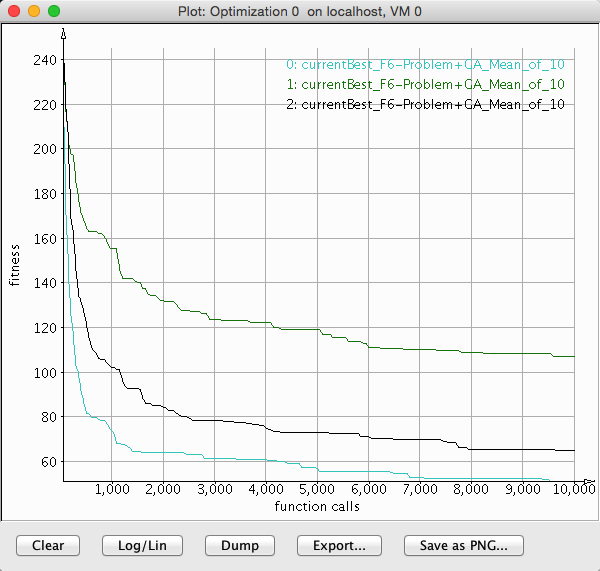Click the Clear button
Image resolution: width=600 pixels, height=571 pixels.
click(48, 545)
